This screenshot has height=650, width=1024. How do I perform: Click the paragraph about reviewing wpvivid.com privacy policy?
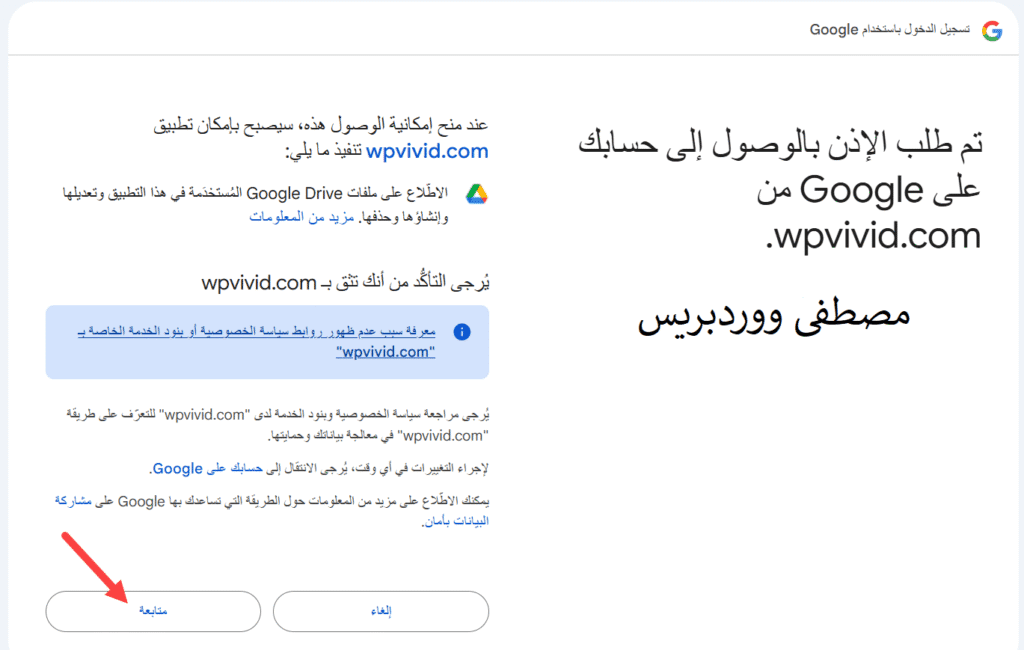pos(278,425)
